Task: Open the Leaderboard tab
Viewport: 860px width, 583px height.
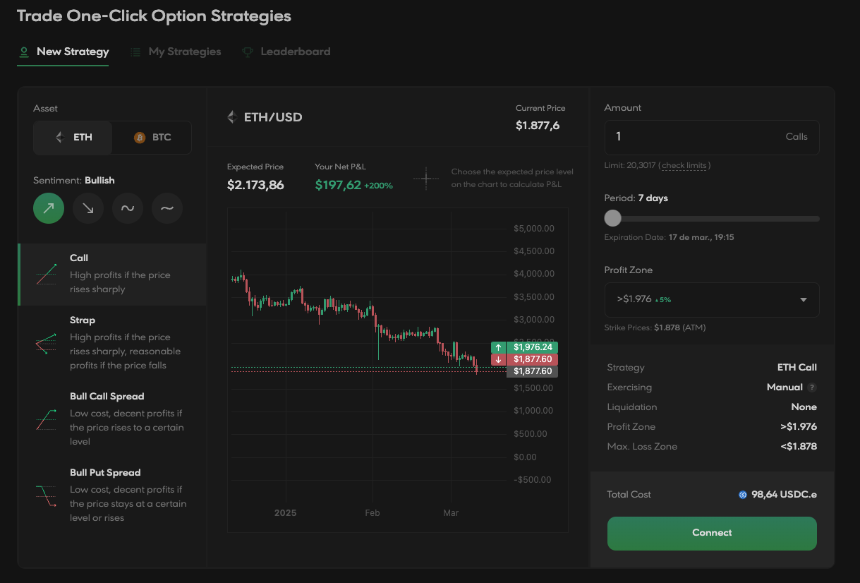Action: pos(286,52)
